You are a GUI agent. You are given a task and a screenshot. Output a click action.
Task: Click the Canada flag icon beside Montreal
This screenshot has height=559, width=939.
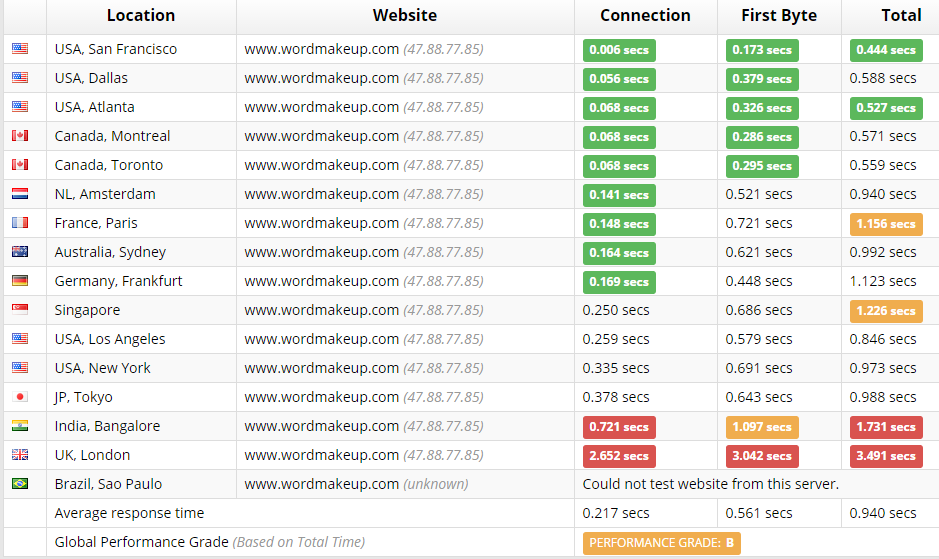20,135
